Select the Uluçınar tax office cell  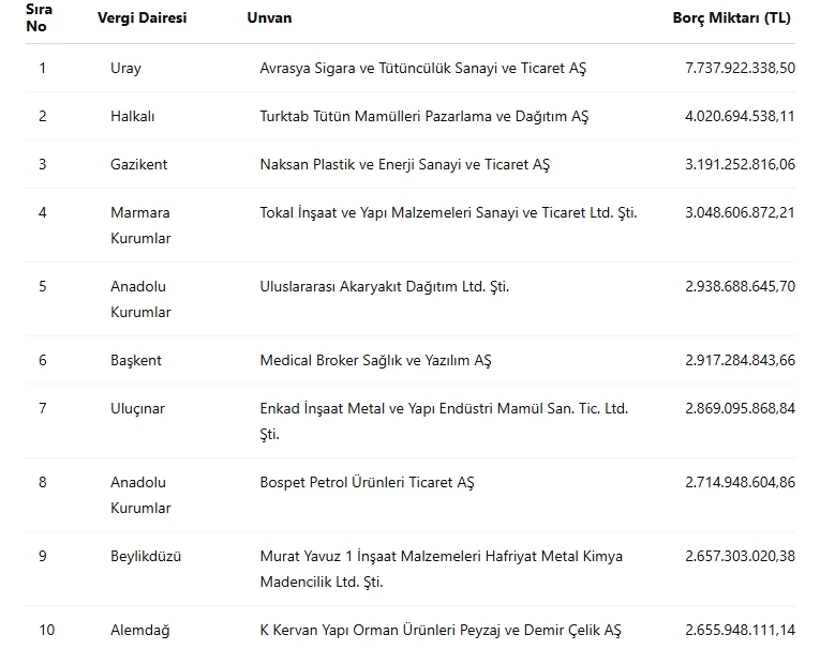(x=138, y=408)
